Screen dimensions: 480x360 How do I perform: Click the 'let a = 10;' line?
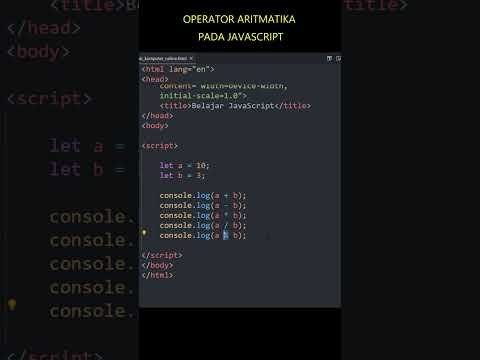pyautogui.click(x=184, y=165)
